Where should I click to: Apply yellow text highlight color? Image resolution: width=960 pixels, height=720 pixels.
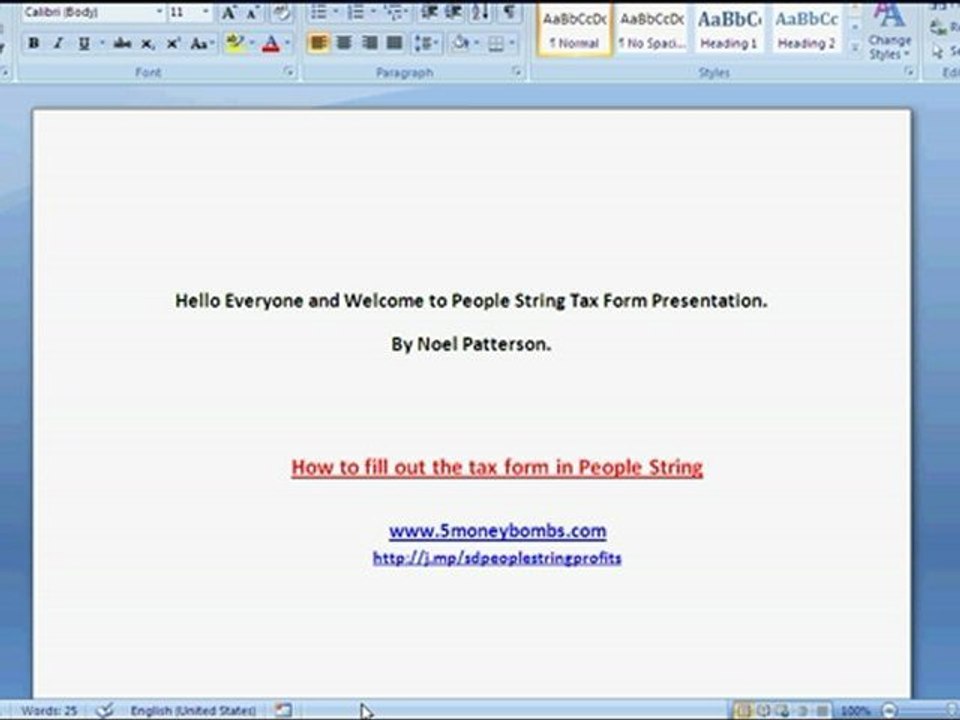pos(234,43)
